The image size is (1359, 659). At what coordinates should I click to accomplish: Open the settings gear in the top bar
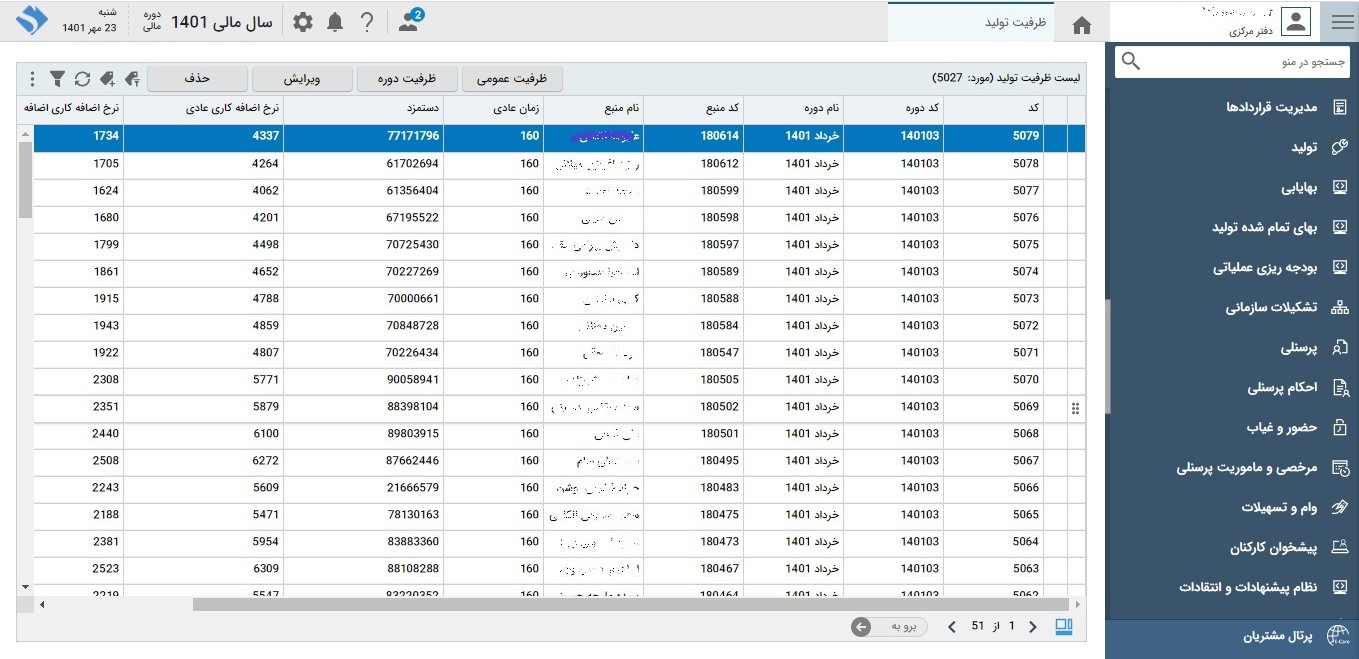pos(303,22)
